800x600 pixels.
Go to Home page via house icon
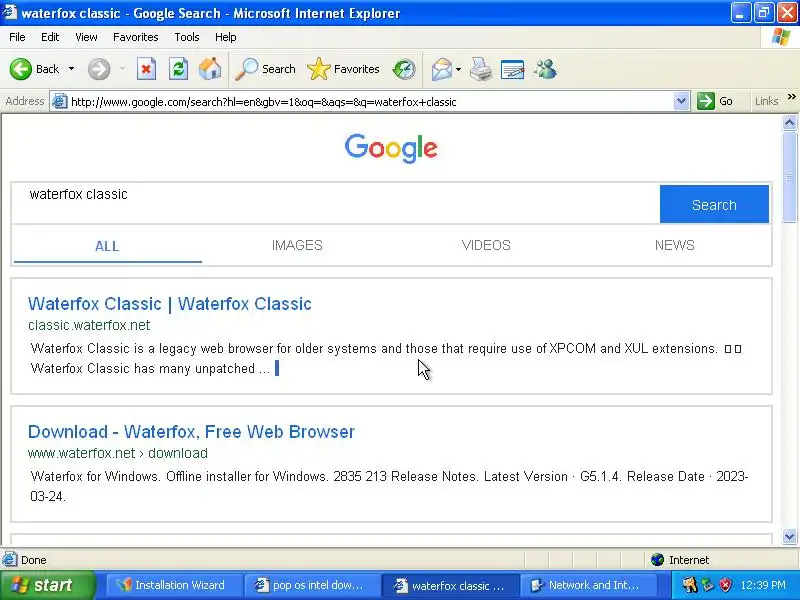coord(210,69)
